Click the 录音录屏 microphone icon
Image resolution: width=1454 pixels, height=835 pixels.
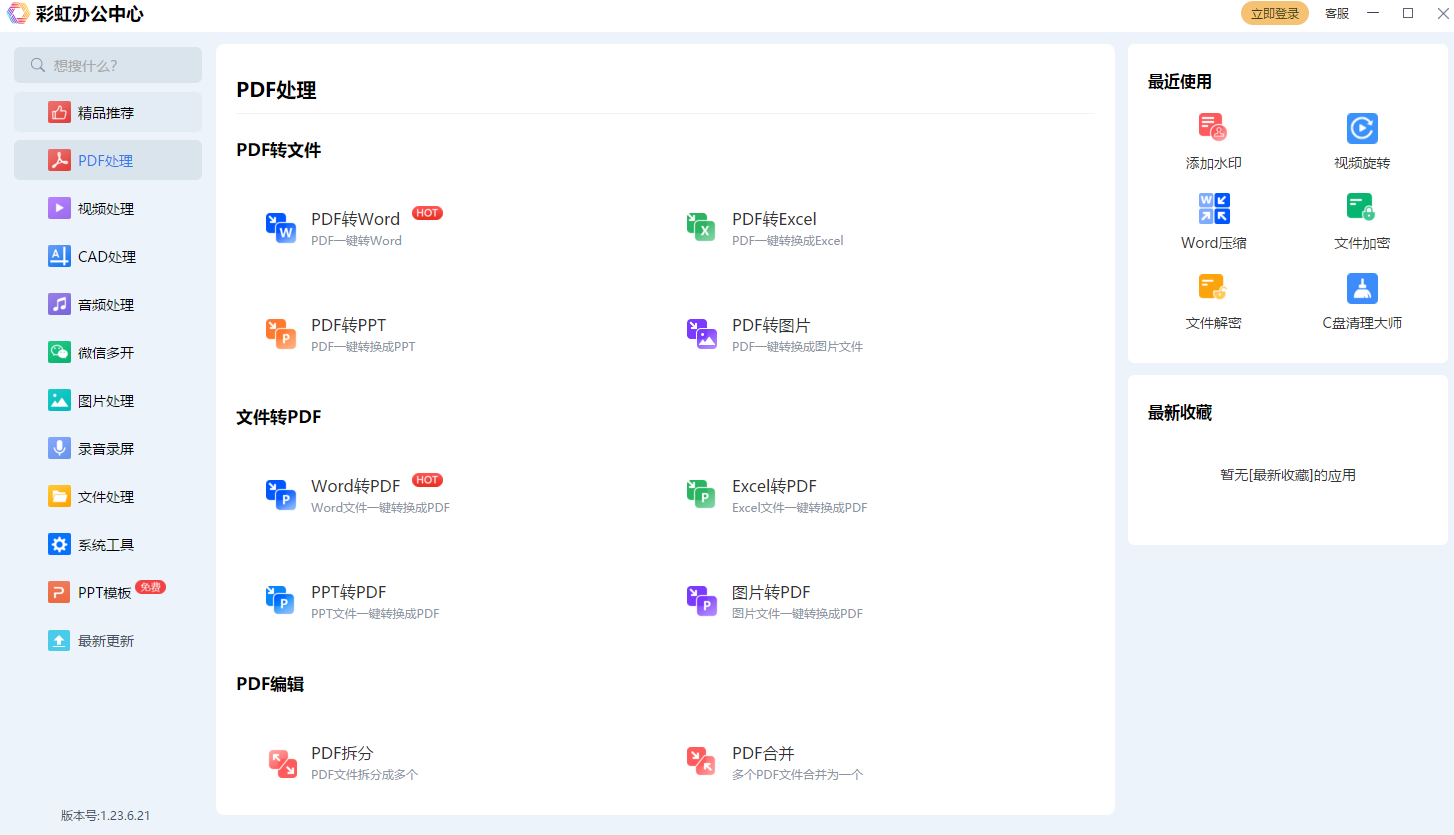tap(59, 449)
